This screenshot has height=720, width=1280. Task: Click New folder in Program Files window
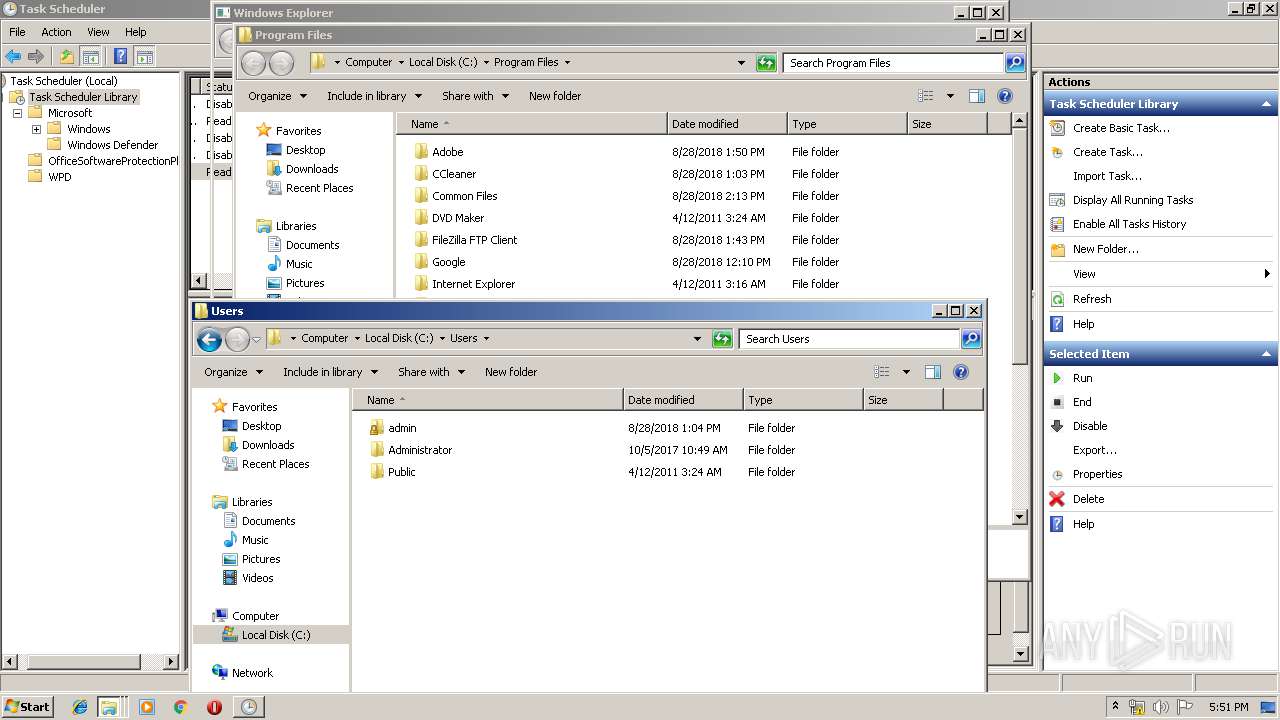pos(555,96)
